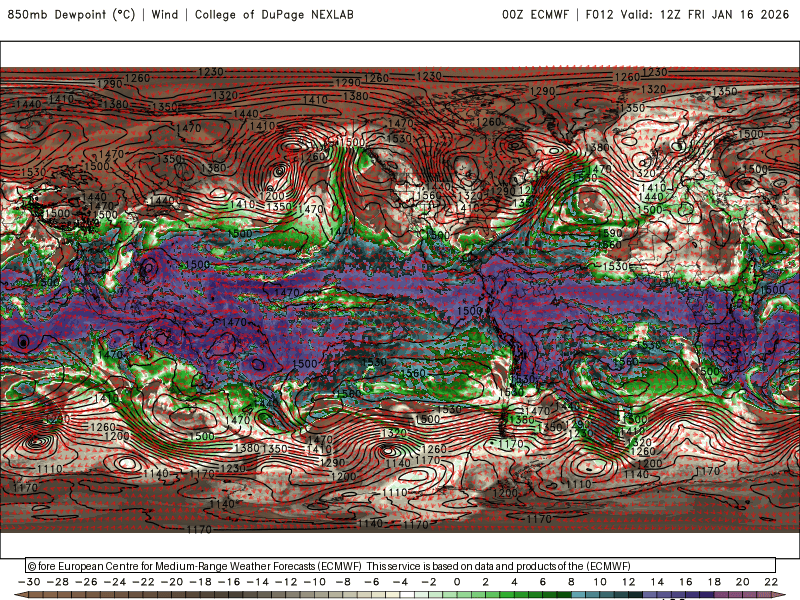Click the "Wind" label in the header
This screenshot has width=800, height=600.
165,15
